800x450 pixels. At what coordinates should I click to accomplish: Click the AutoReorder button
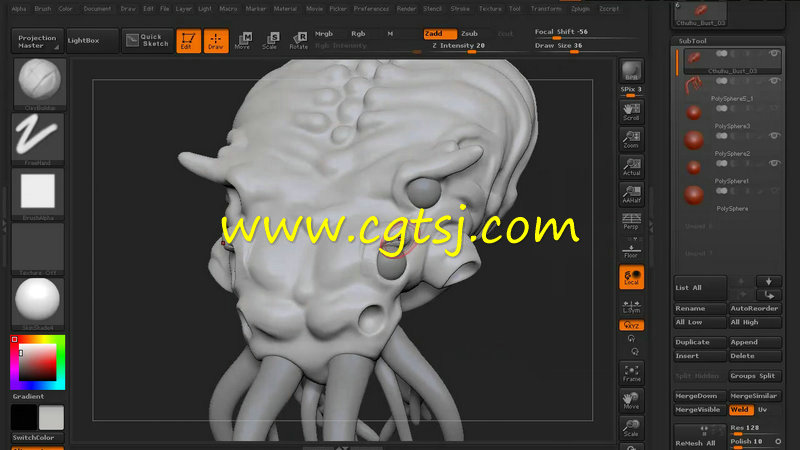pyautogui.click(x=755, y=309)
